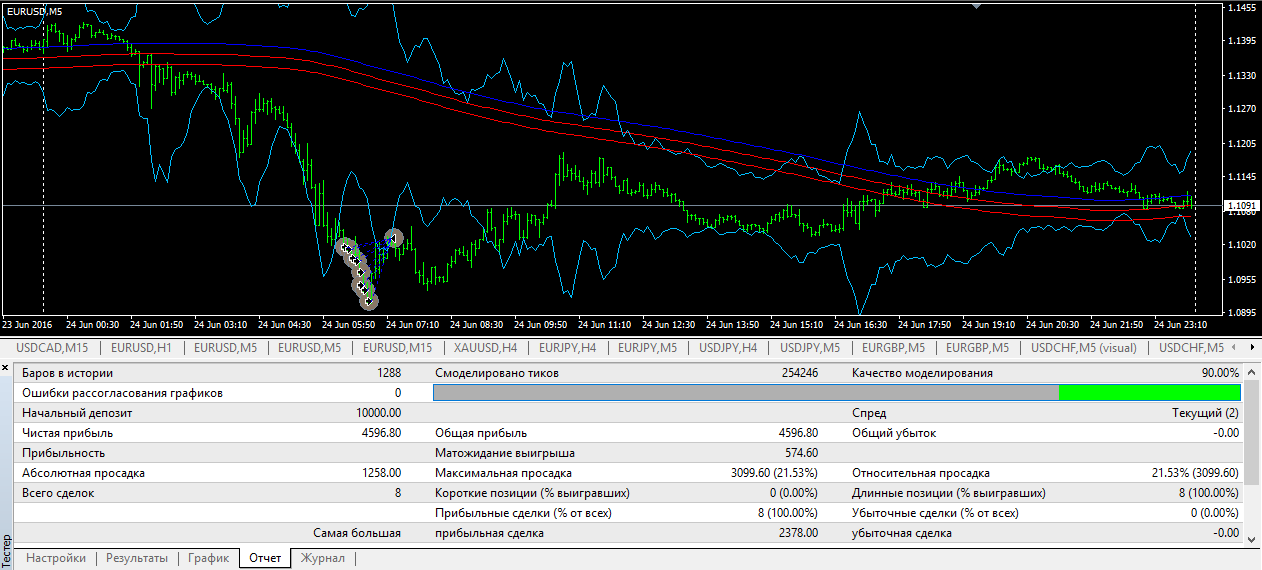Screen dimensions: 1262x570
Task: Click the Самая большая label
Action: 357,533
